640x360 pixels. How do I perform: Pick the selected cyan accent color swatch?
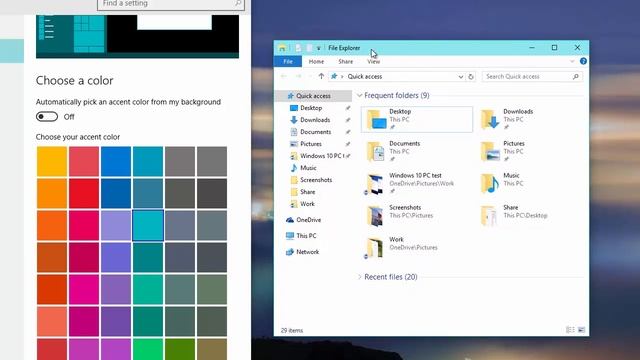click(148, 225)
